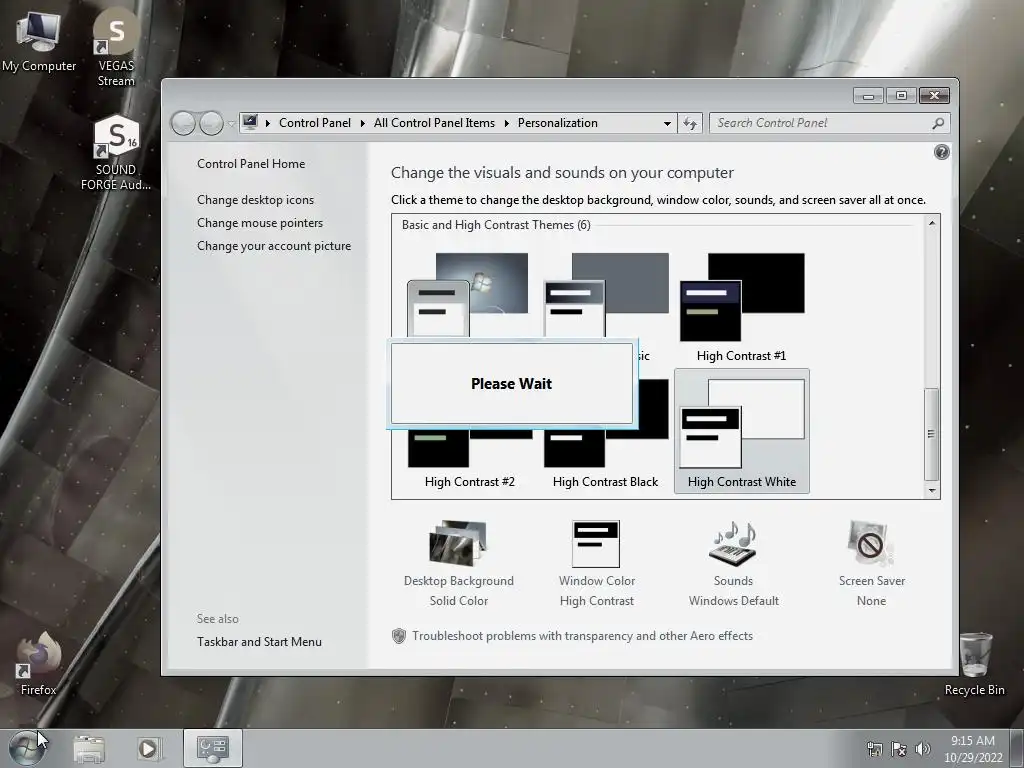Open the address bar history dropdown
Screen dimensions: 1024x768
coord(667,123)
